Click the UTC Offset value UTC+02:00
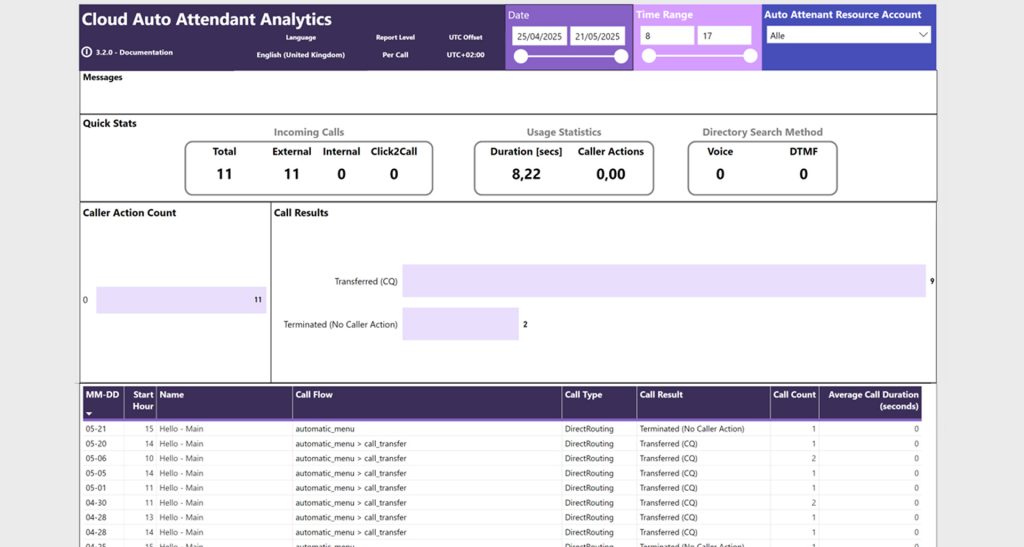The width and height of the screenshot is (1024, 547). [466, 55]
